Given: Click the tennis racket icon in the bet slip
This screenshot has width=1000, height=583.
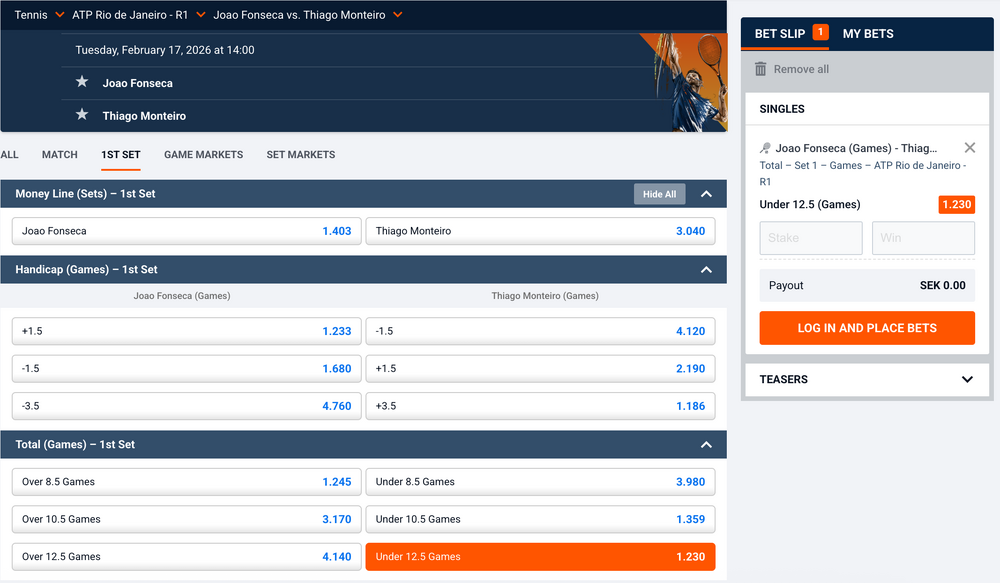Looking at the screenshot, I should coord(765,148).
